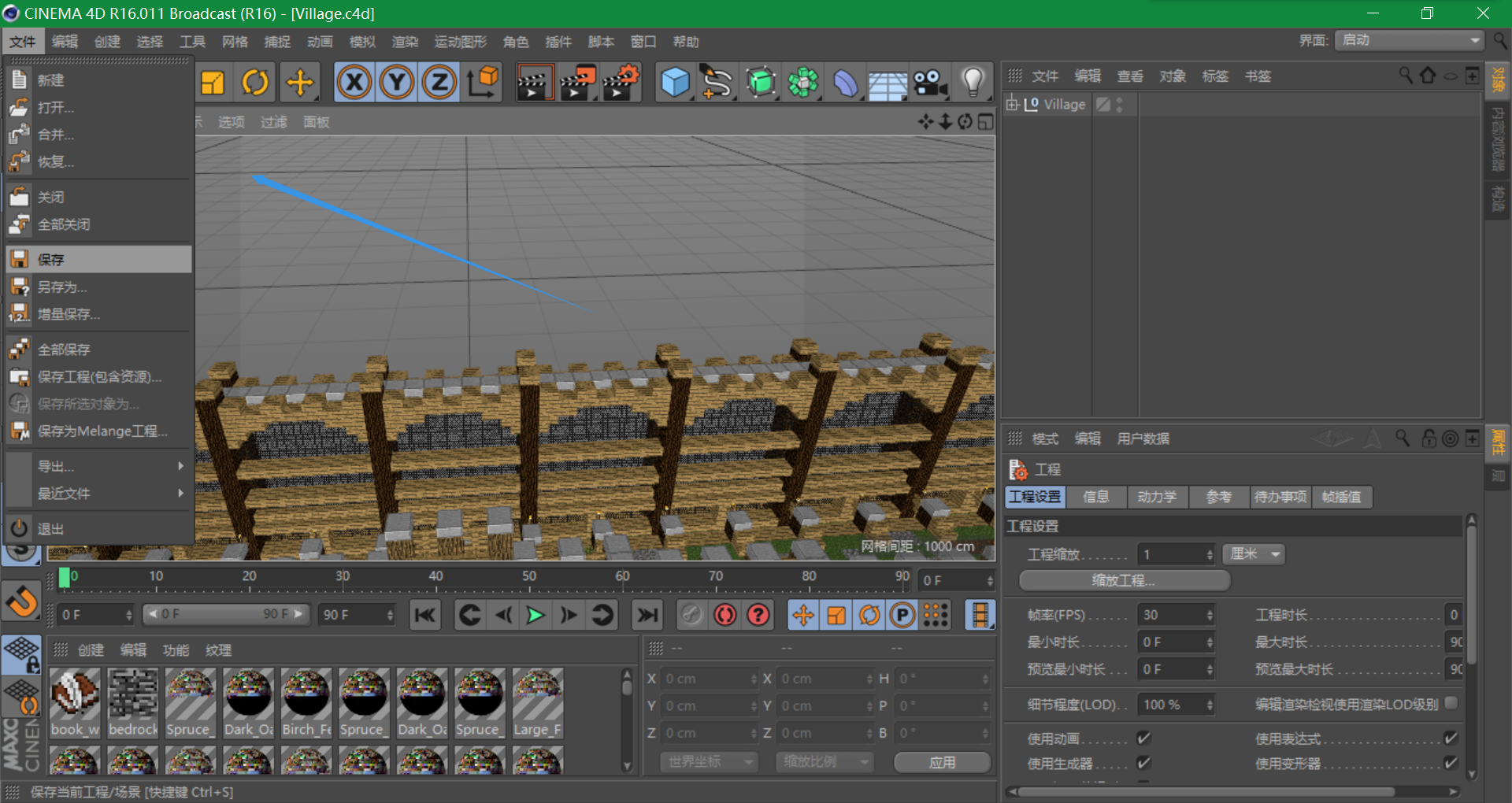The image size is (1512, 803).
Task: Enable 编辑渲染检视使用渲染LOD级别 checkbox
Action: click(1451, 703)
